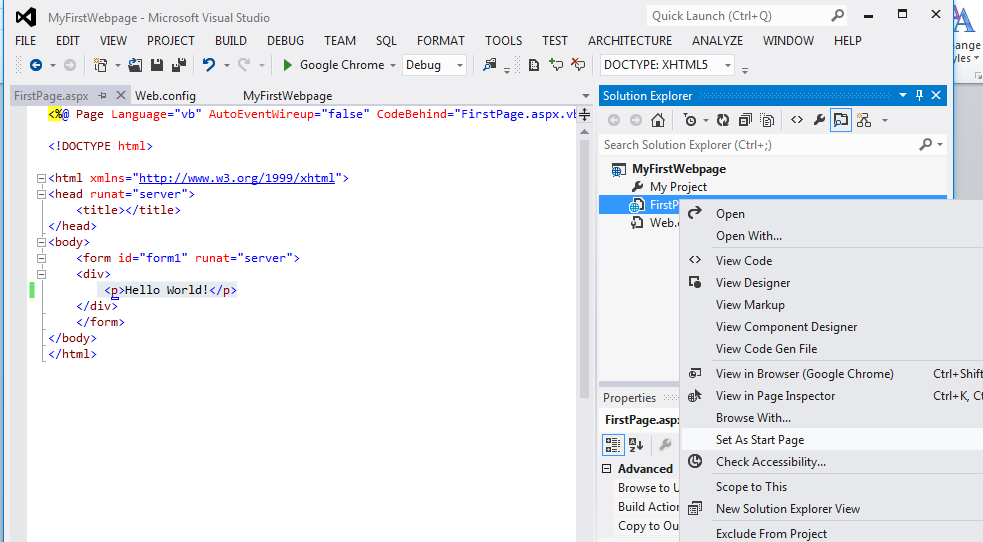Image resolution: width=983 pixels, height=542 pixels.
Task: Close the FirstPage.aspx editor tab
Action: click(x=120, y=95)
